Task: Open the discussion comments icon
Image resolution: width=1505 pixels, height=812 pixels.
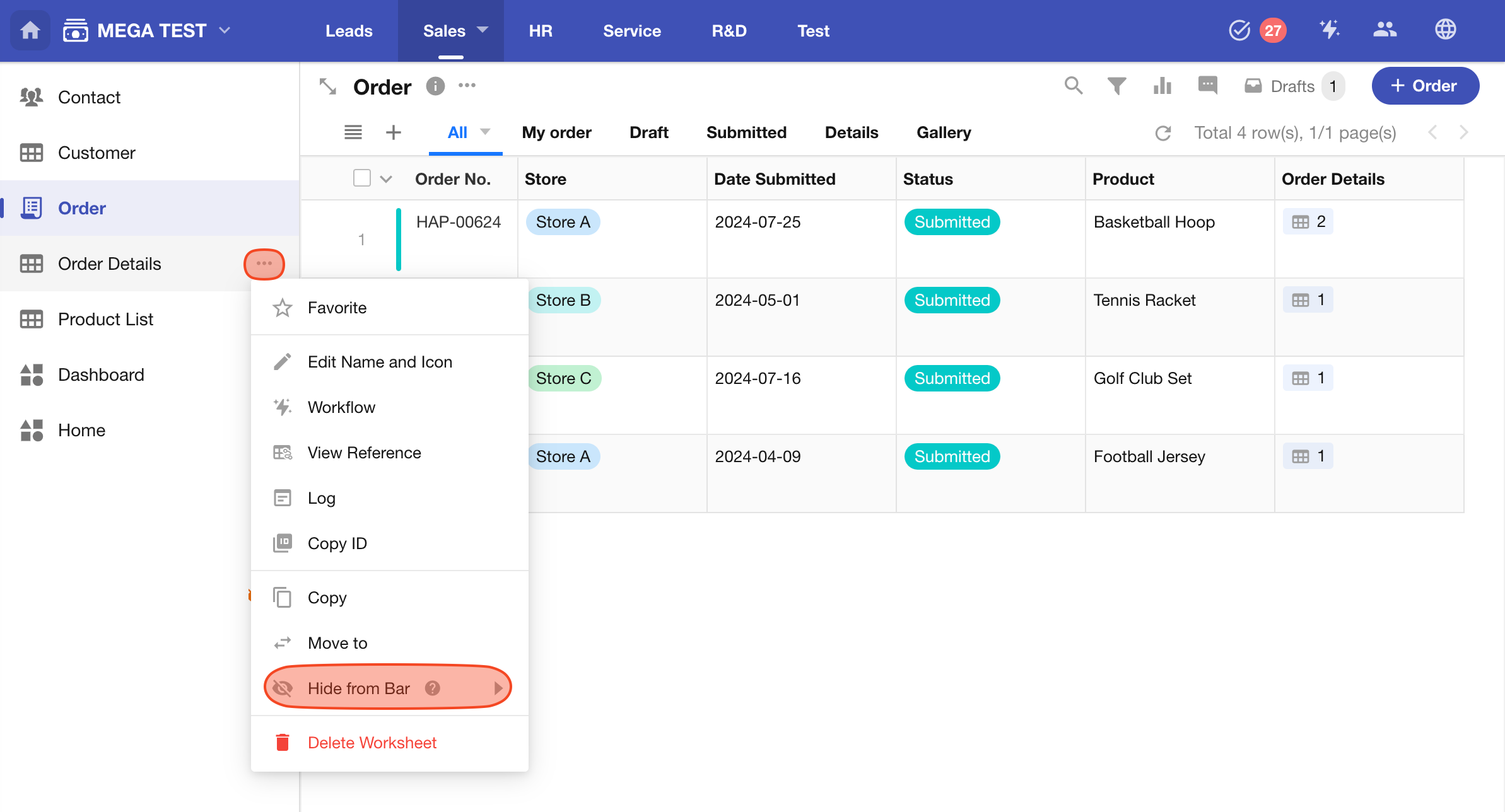Action: tap(1207, 84)
